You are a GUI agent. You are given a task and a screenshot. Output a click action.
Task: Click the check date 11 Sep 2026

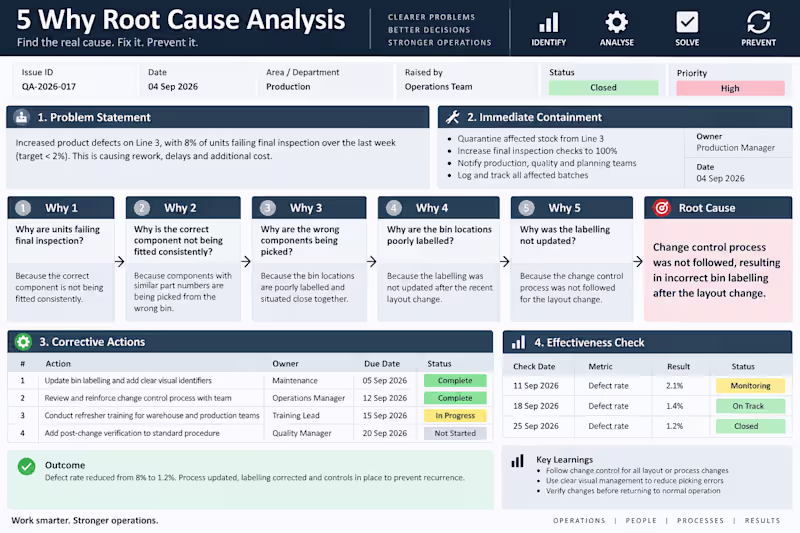tap(536, 386)
